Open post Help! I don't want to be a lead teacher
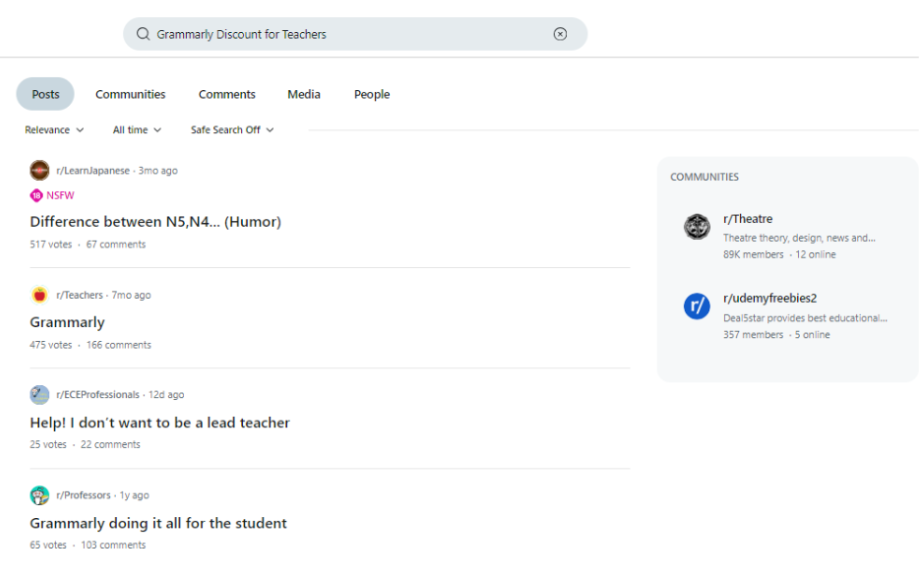Viewport: 921px width, 564px height. click(x=160, y=422)
